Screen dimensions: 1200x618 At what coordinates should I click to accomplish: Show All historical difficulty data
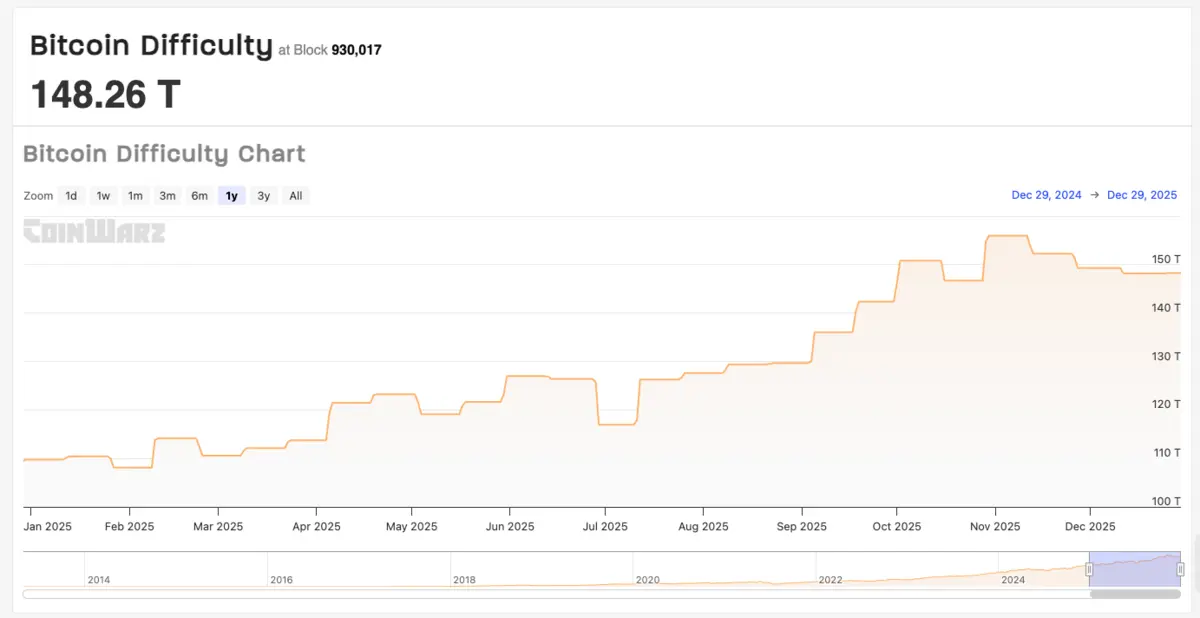(x=295, y=195)
